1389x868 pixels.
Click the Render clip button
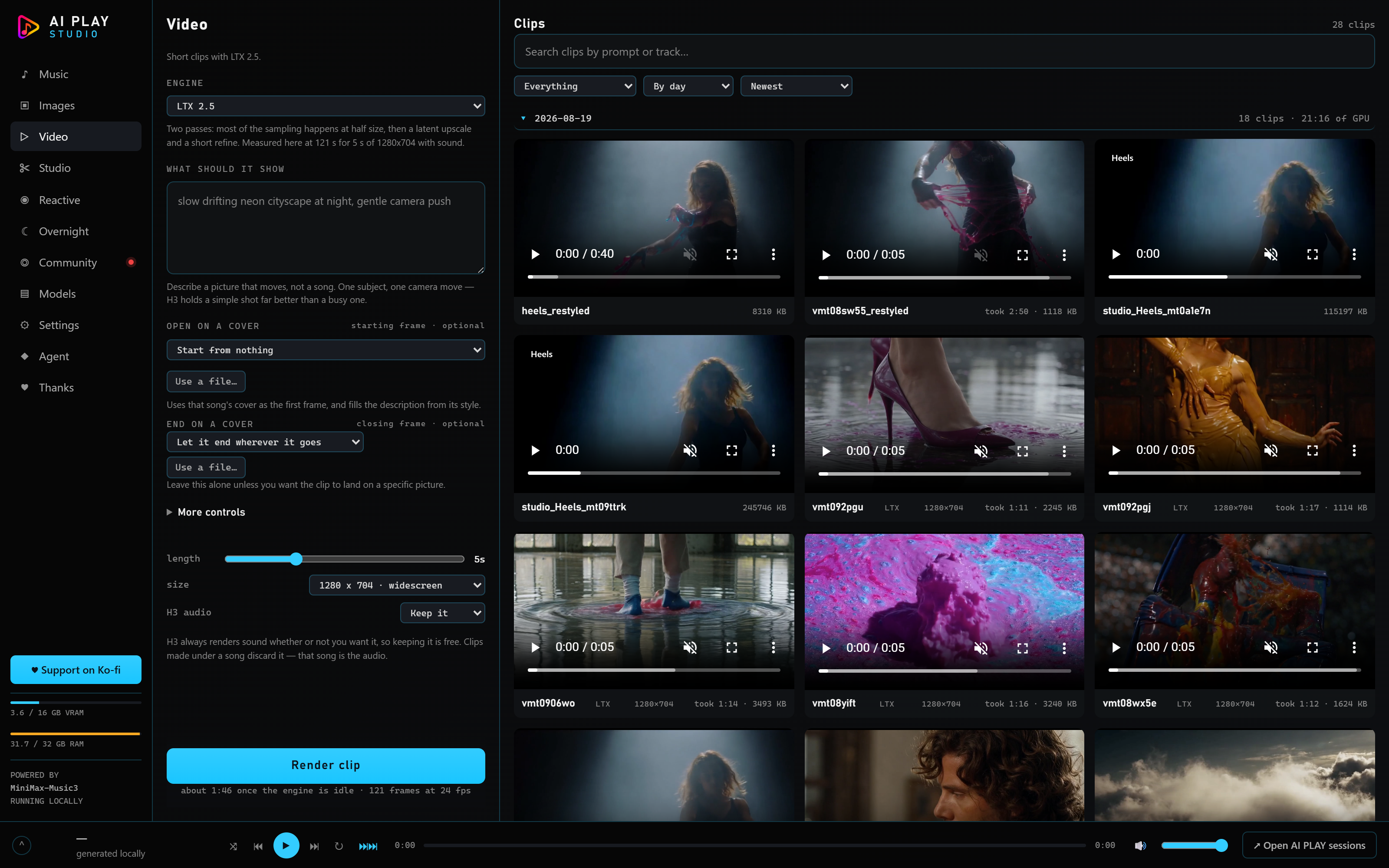tap(326, 765)
